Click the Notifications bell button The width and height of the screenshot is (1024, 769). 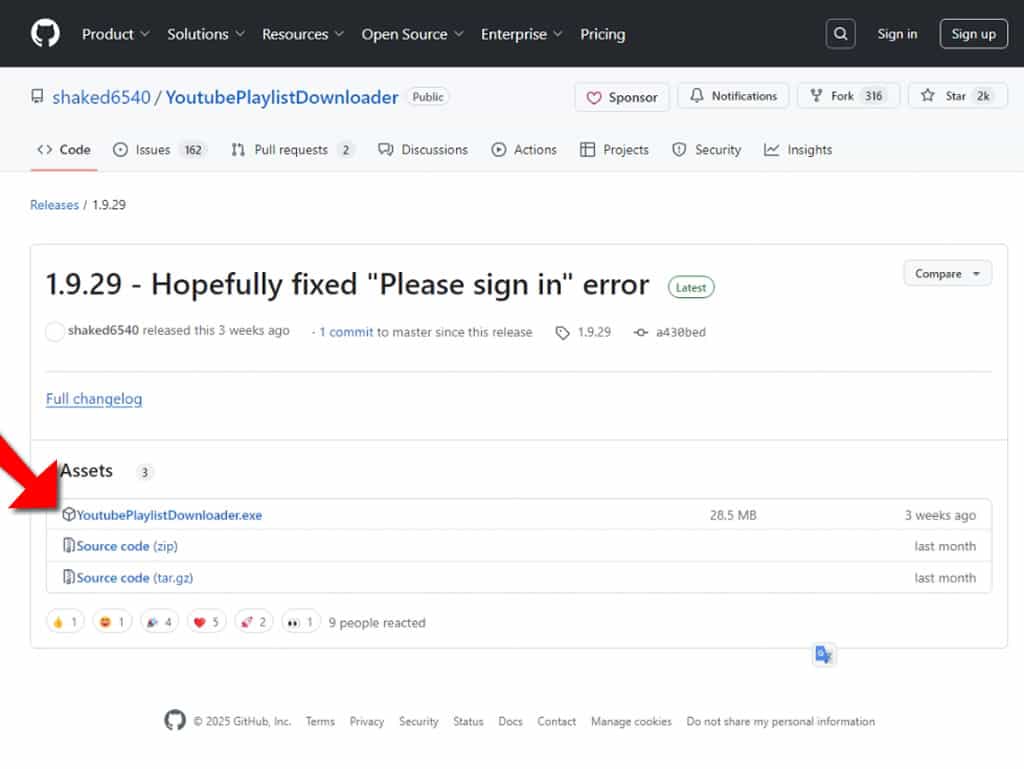[x=733, y=96]
